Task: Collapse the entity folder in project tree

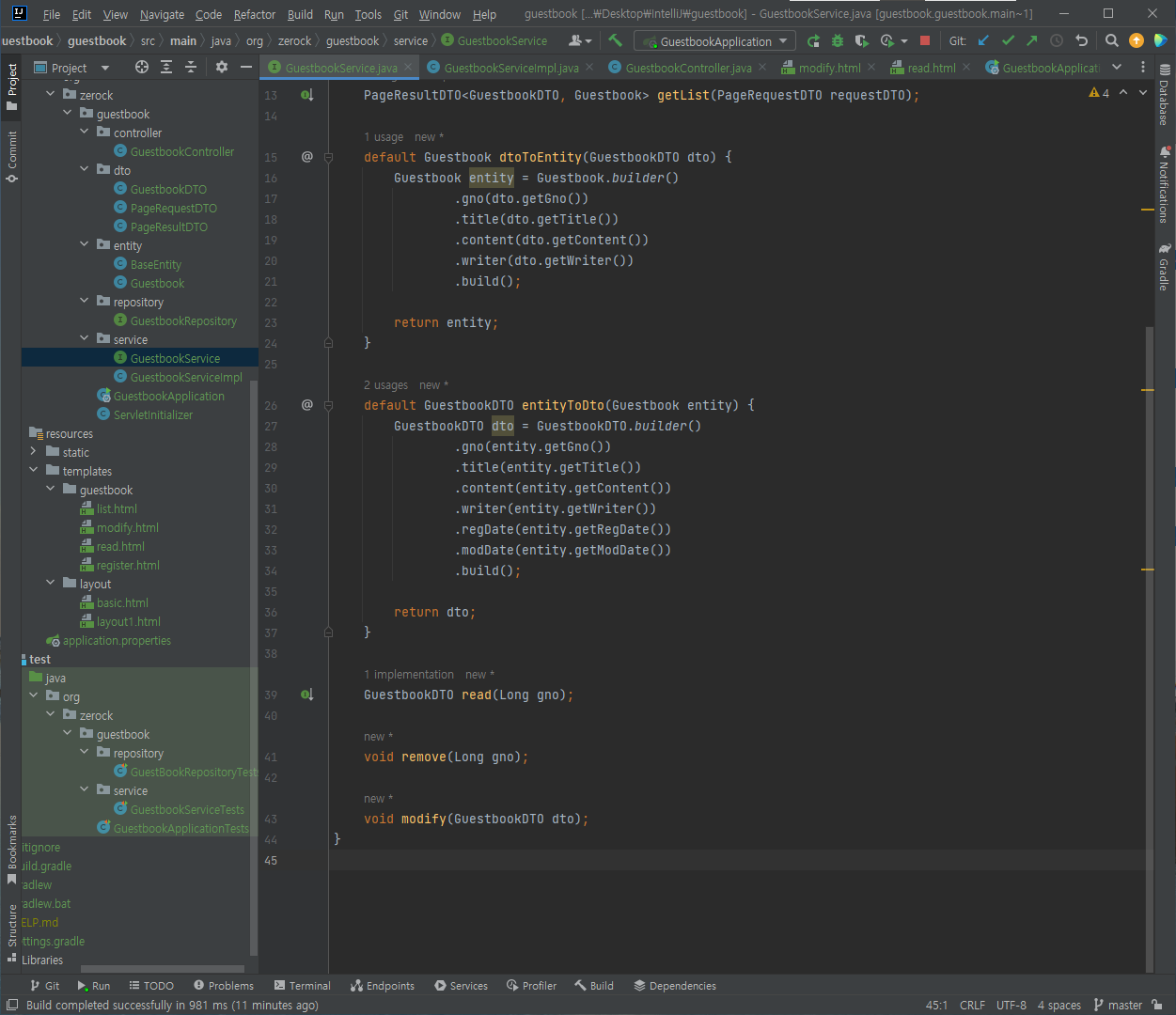Action: point(85,245)
